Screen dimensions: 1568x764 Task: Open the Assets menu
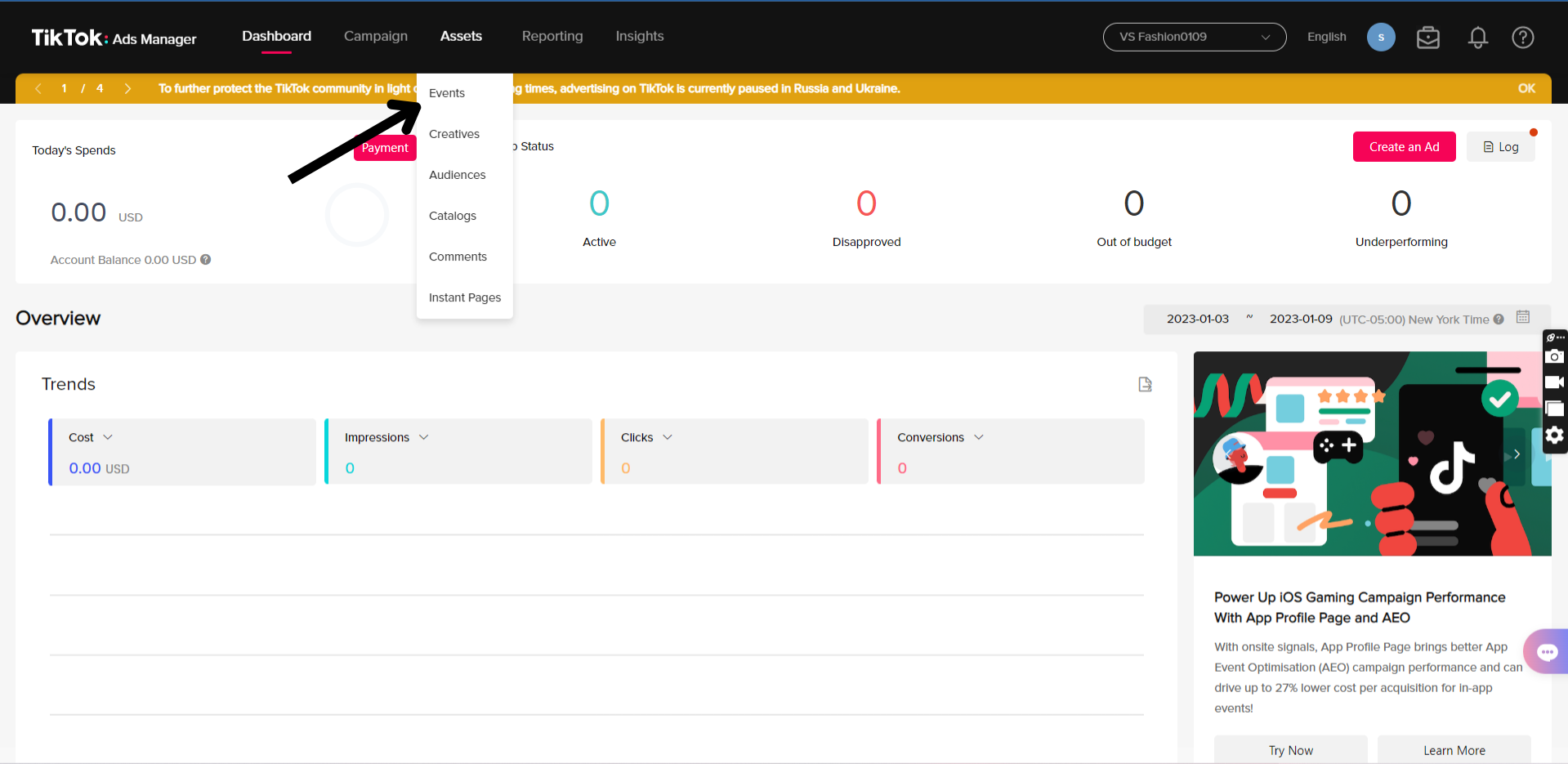pos(461,36)
